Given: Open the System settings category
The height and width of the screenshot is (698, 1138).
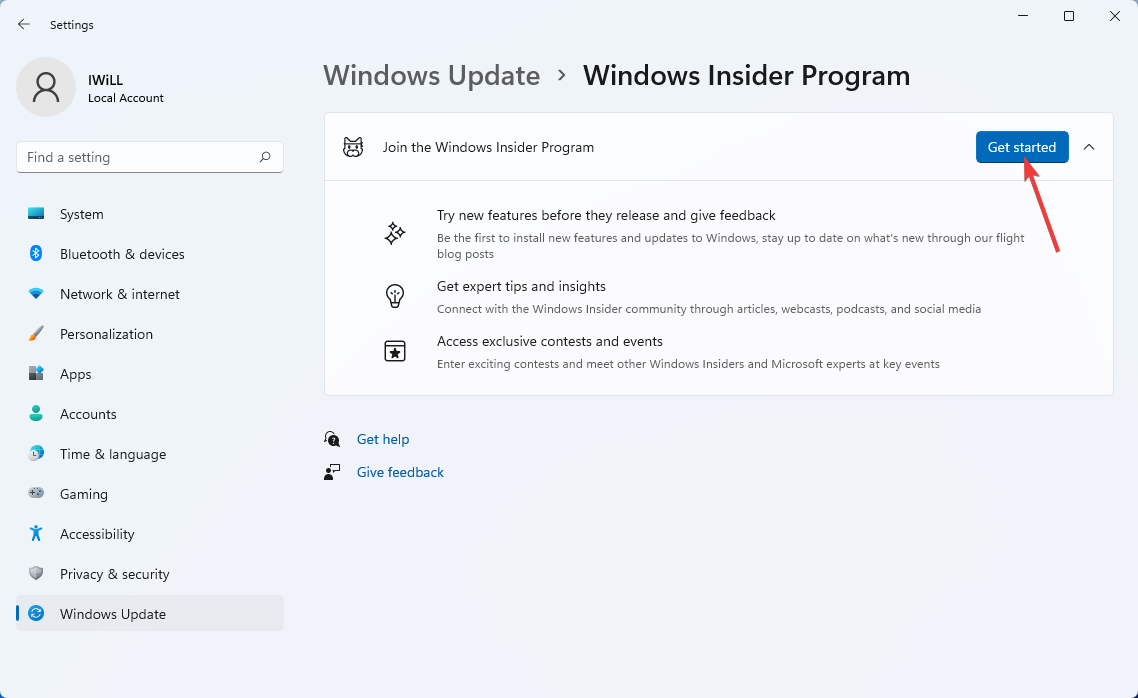Looking at the screenshot, I should tap(150, 214).
